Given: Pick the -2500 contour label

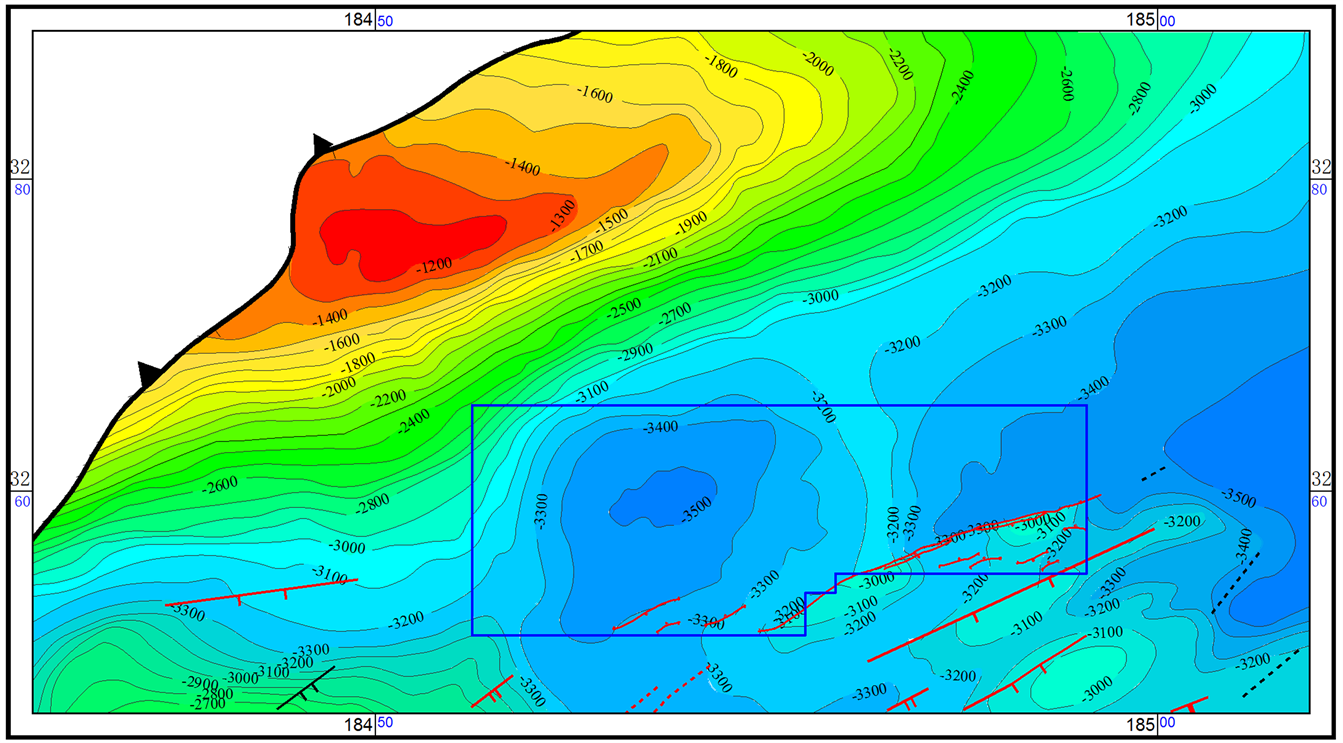Looking at the screenshot, I should coord(624,309).
